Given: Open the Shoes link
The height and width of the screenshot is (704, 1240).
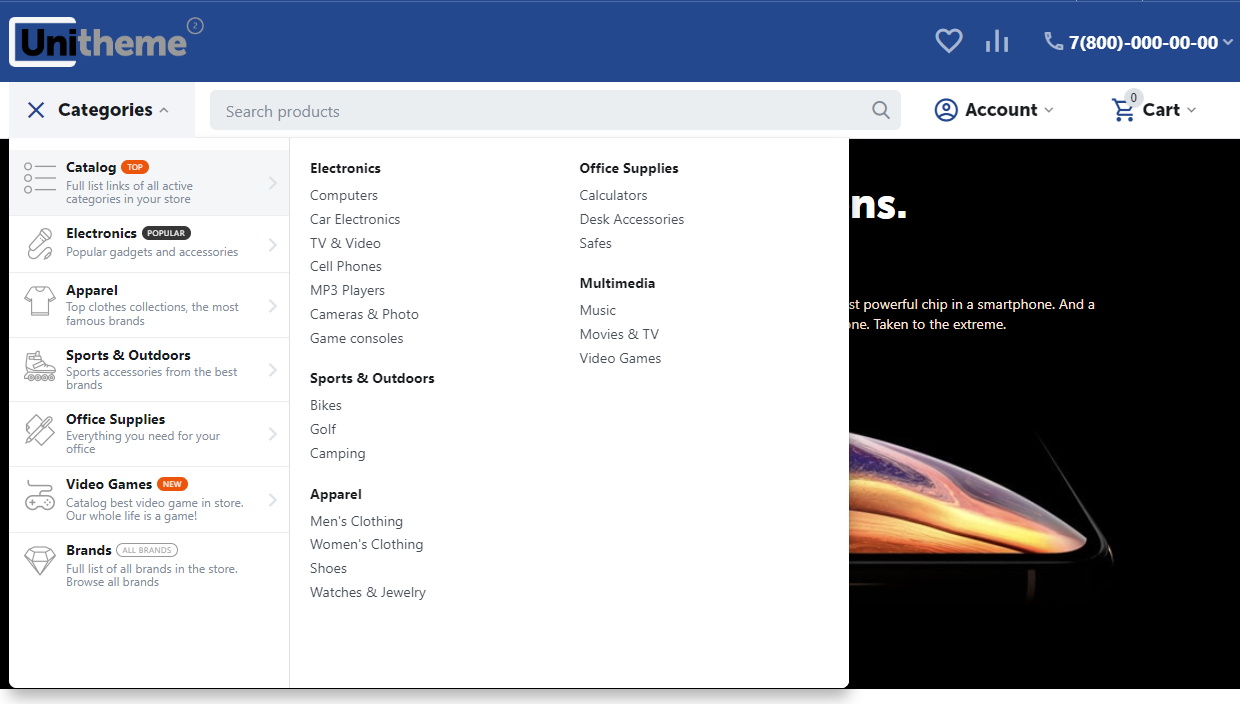Looking at the screenshot, I should coord(328,568).
